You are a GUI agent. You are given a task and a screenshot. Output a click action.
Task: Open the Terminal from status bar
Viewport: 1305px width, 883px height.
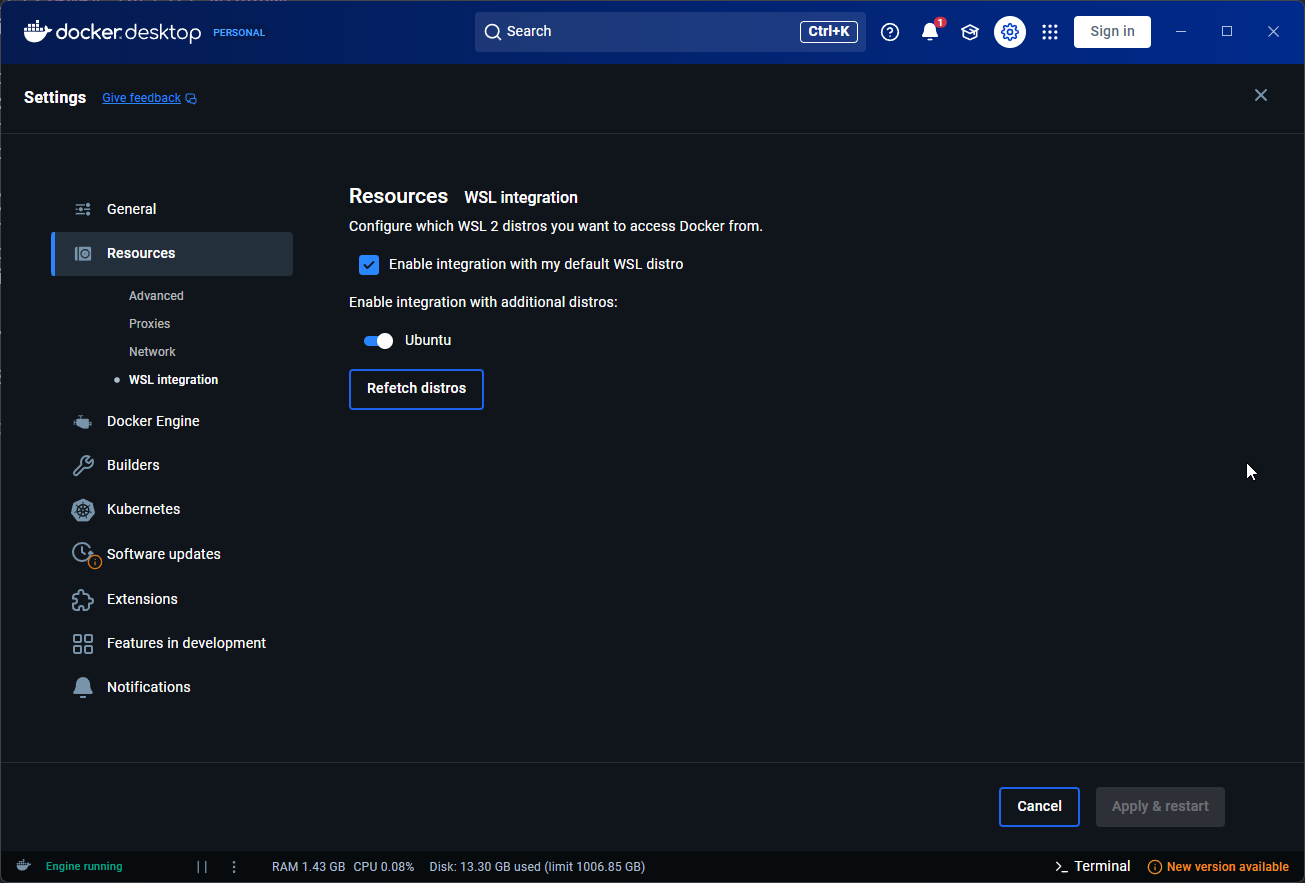pos(1092,867)
